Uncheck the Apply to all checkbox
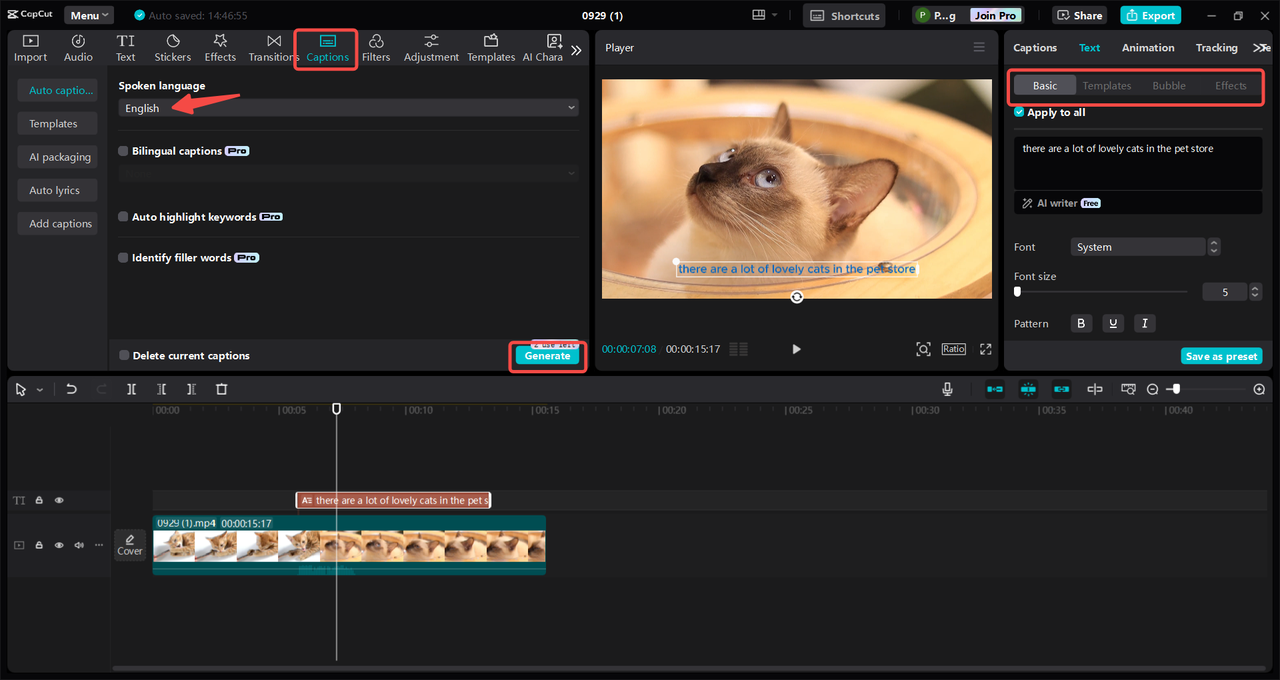 point(1019,112)
